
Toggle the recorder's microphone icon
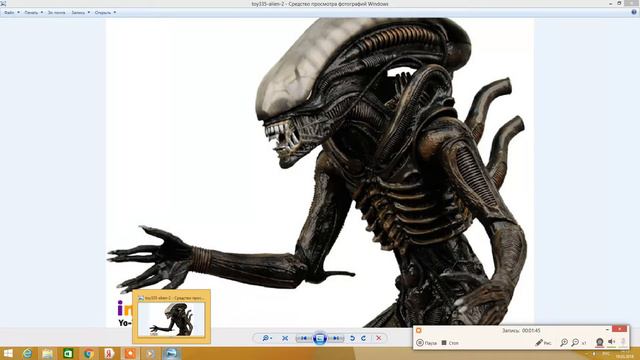click(623, 342)
